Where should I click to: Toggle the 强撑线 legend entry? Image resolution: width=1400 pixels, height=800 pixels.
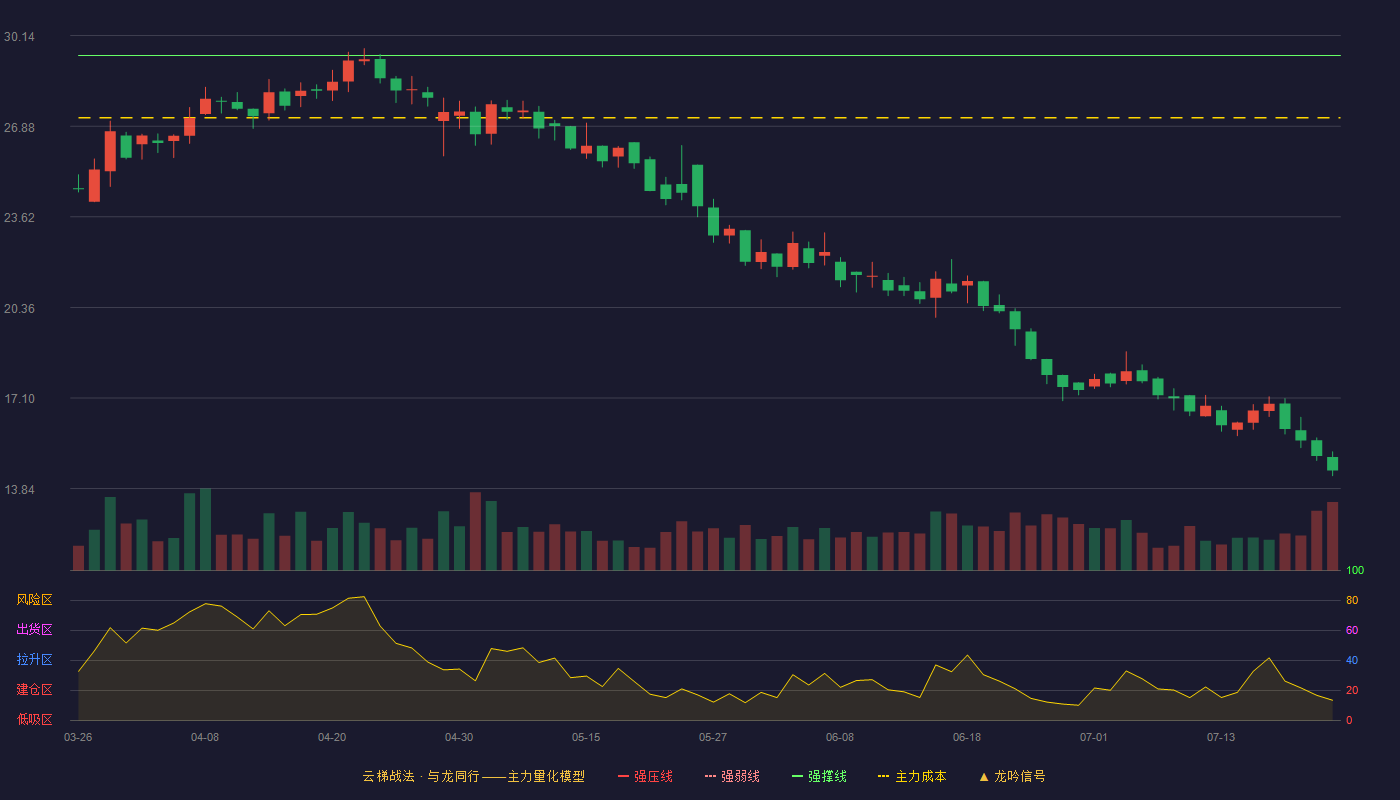coord(819,776)
